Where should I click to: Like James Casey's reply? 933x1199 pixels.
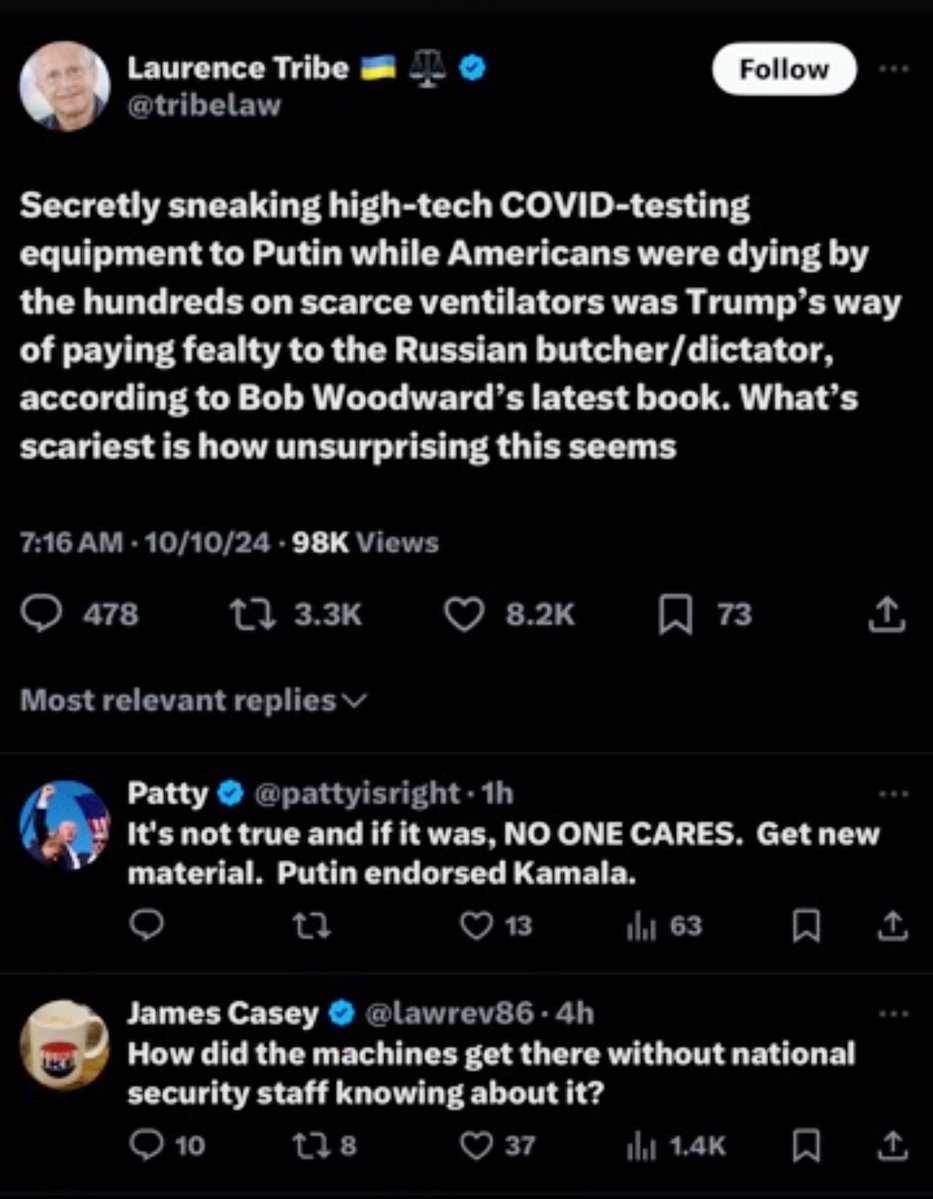point(477,1145)
